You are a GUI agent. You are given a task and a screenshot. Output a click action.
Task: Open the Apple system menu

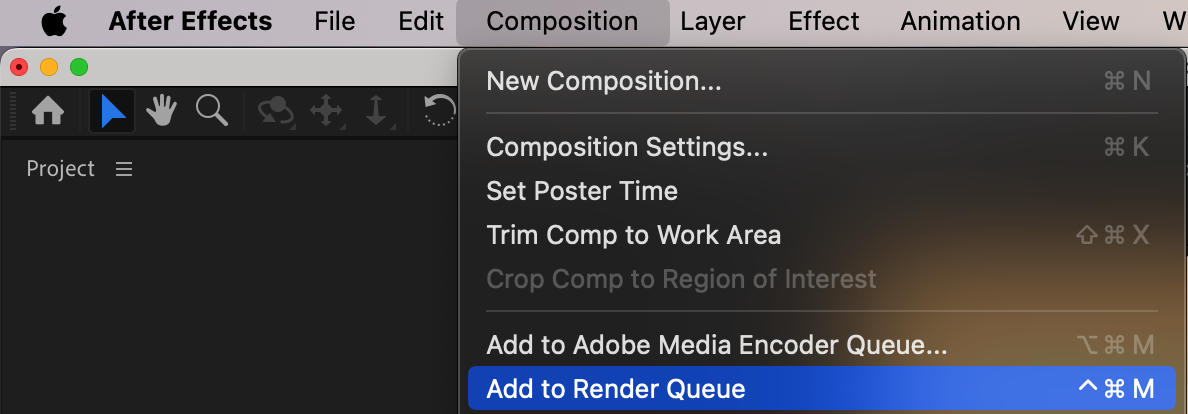coord(53,21)
